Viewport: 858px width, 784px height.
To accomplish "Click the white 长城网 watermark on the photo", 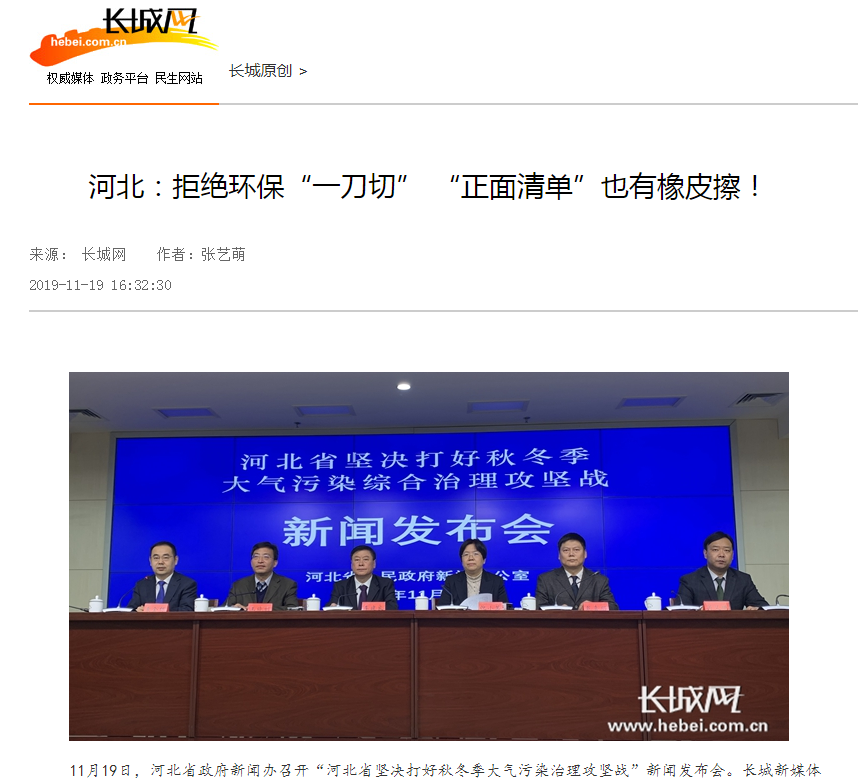I will click(x=689, y=700).
